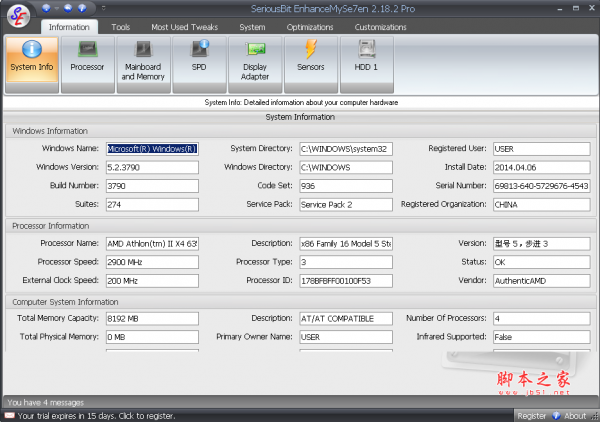The image size is (600, 422).
Task: Click the System Directory field
Action: tap(346, 149)
